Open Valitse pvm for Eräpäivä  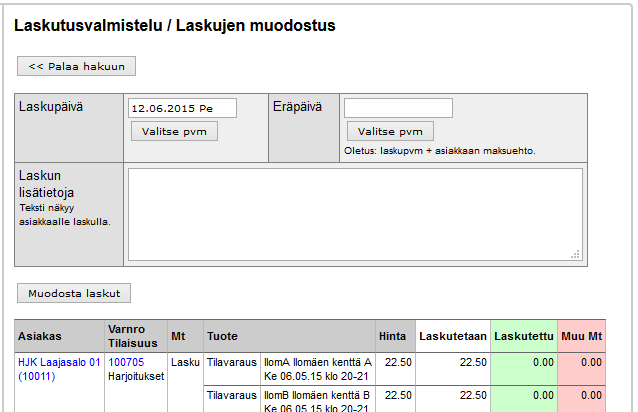[390, 131]
